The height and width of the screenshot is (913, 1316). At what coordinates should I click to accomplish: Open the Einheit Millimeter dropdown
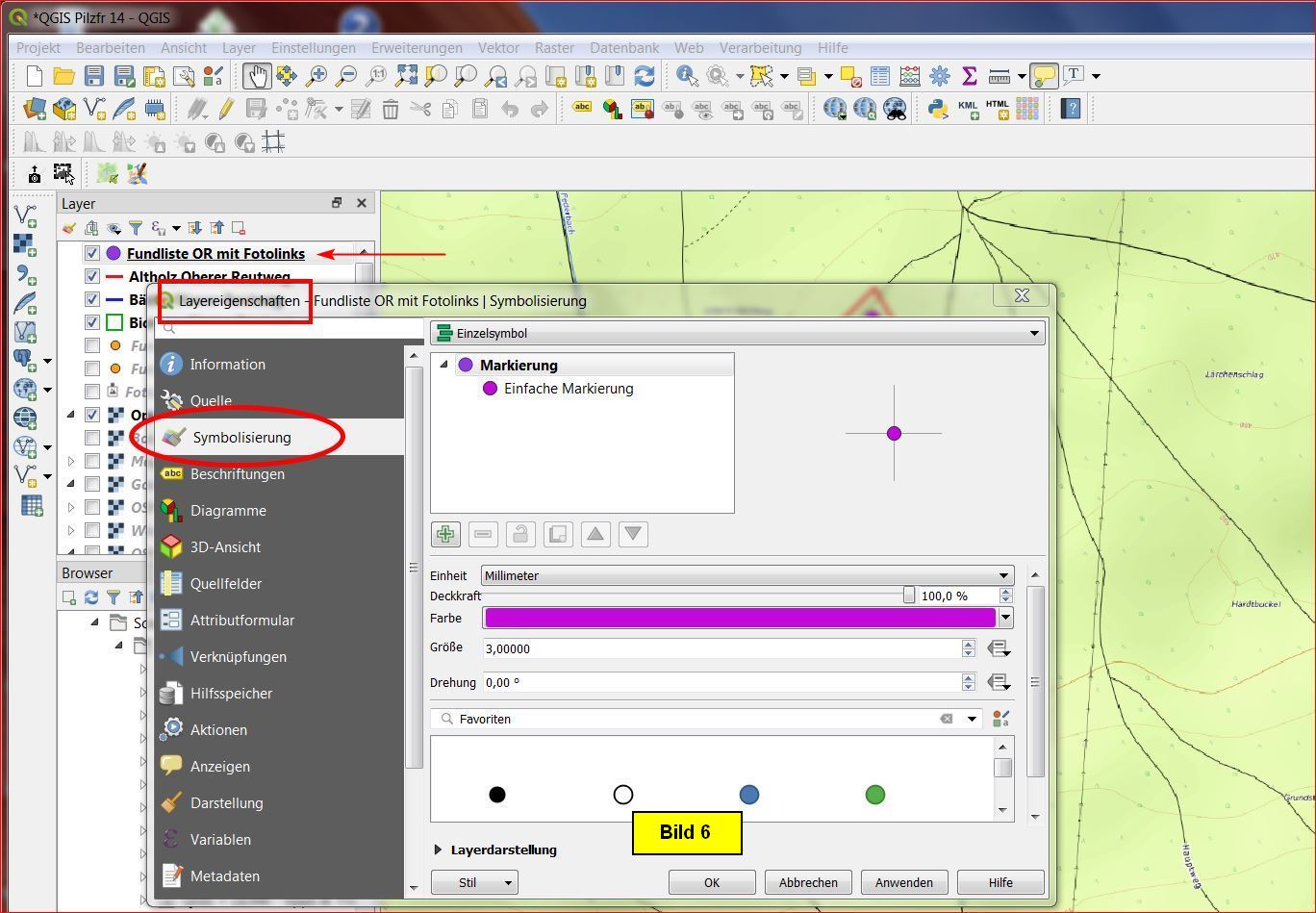point(747,576)
